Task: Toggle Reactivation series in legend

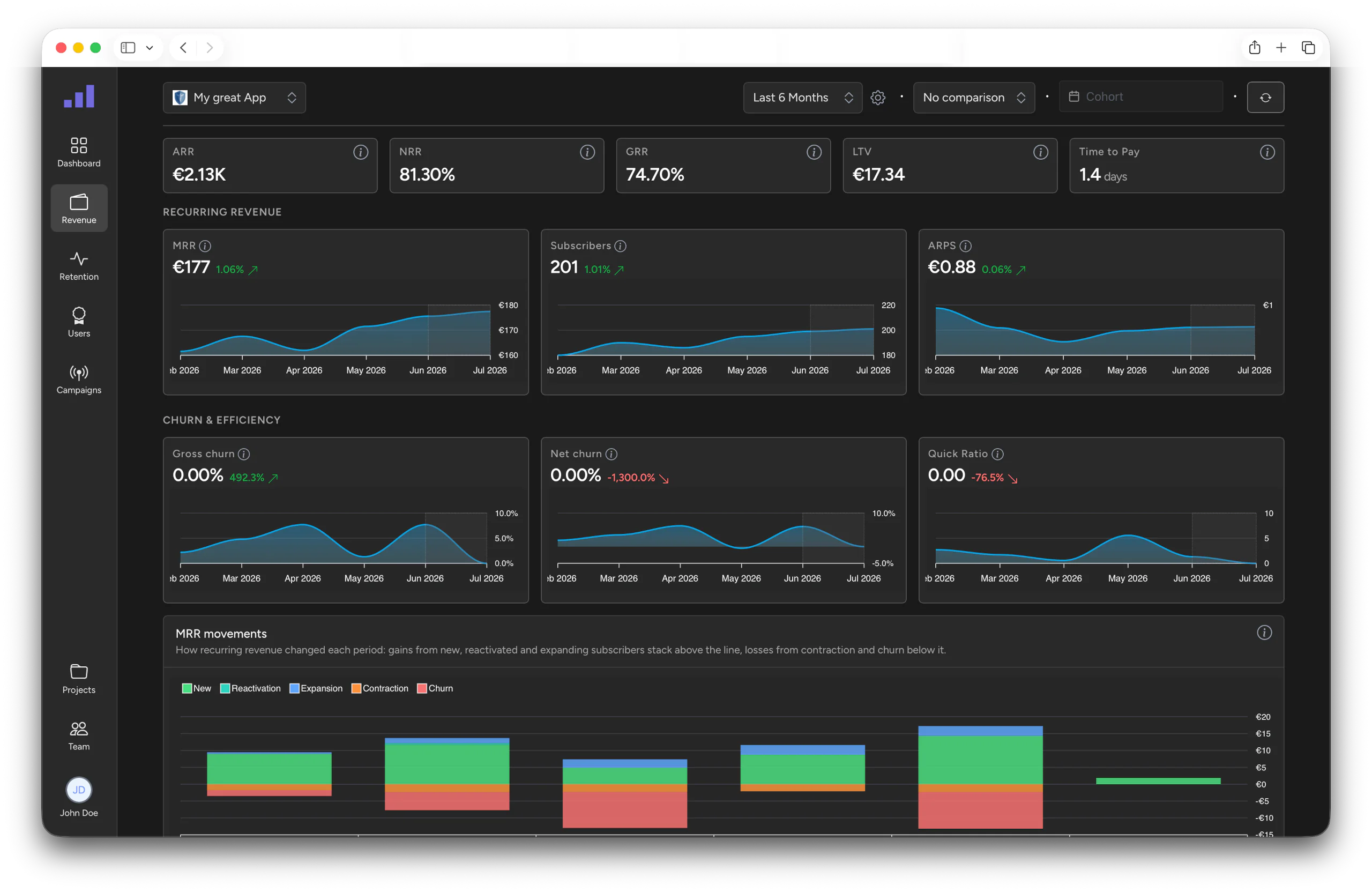Action: [x=251, y=688]
